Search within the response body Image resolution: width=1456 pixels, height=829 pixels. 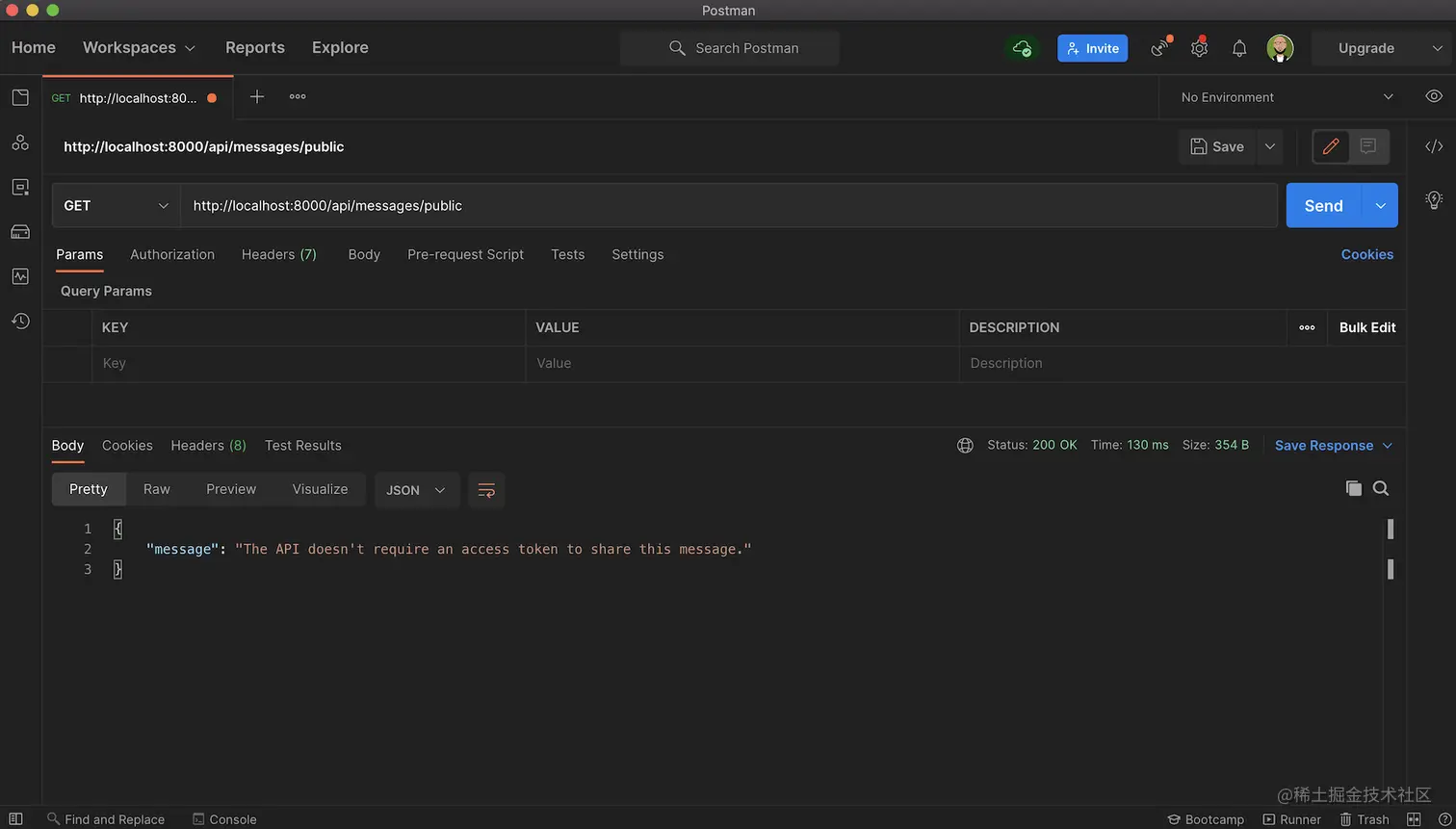(x=1381, y=488)
